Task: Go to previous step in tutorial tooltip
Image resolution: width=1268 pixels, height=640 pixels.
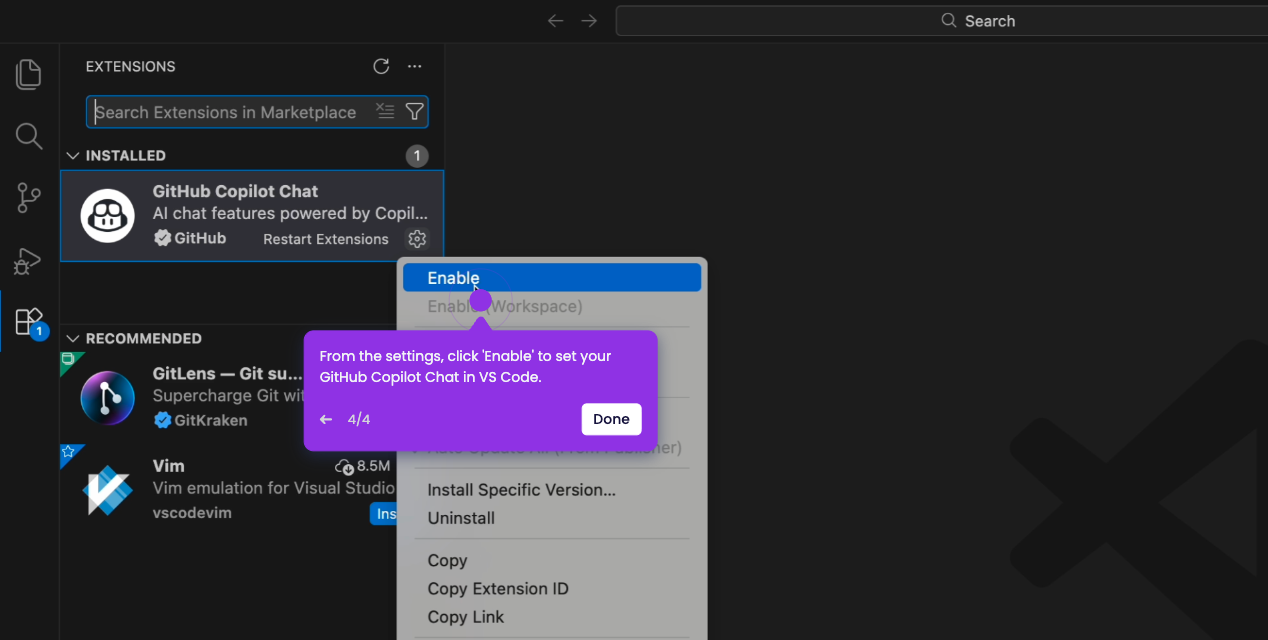Action: point(326,419)
